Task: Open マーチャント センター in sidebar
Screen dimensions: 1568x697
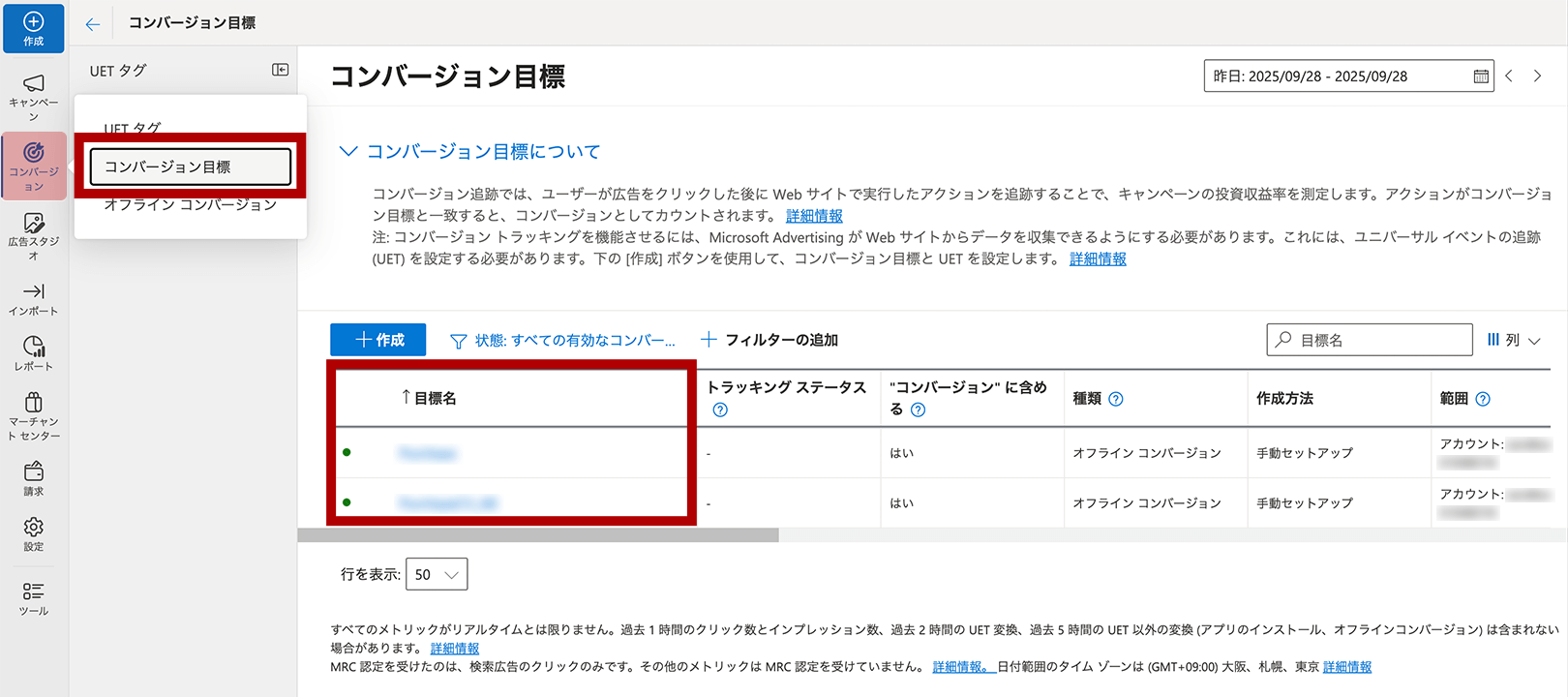Action: 33,415
